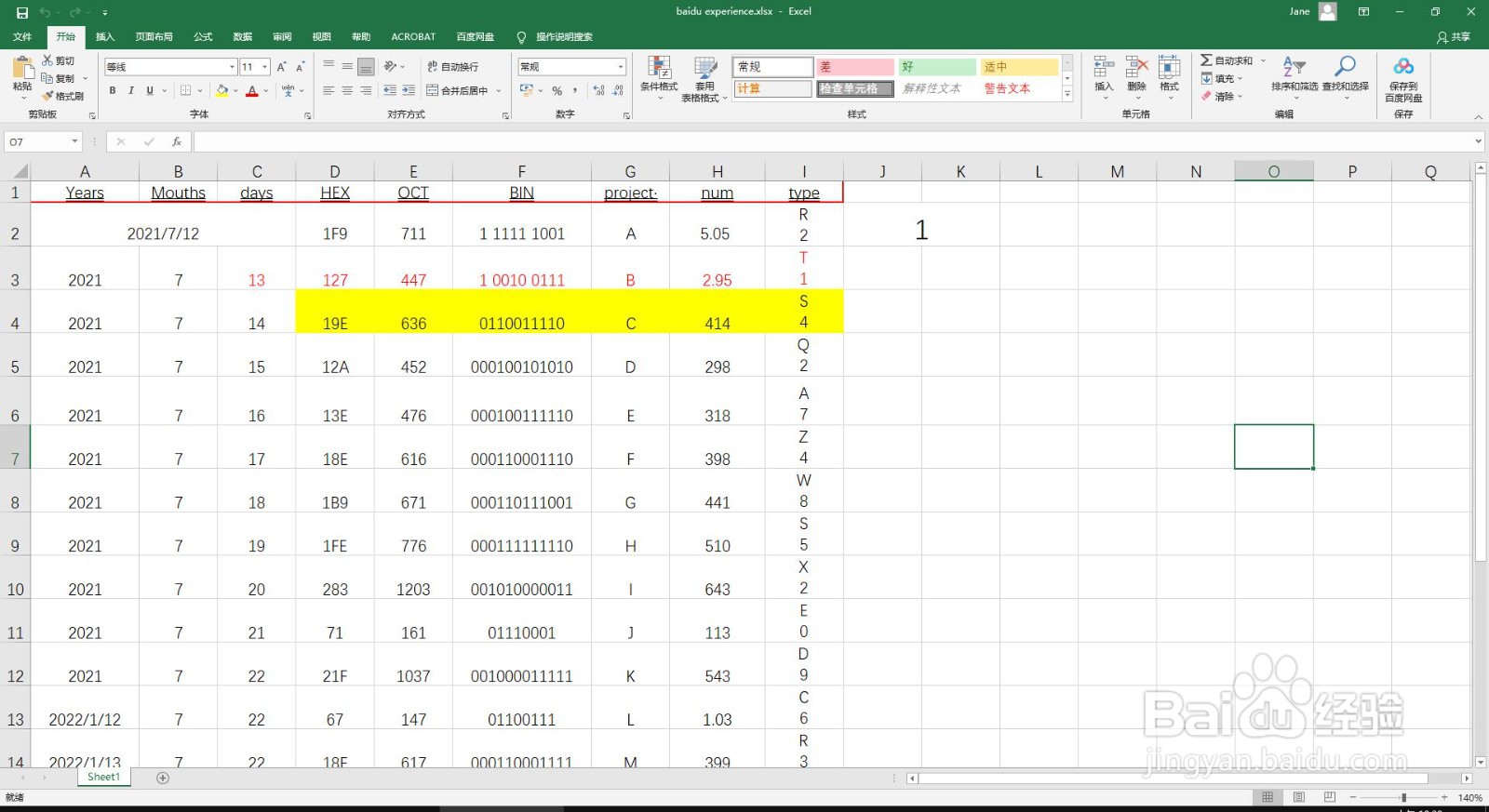Switch to the Insert (插入) tab

pos(105,37)
